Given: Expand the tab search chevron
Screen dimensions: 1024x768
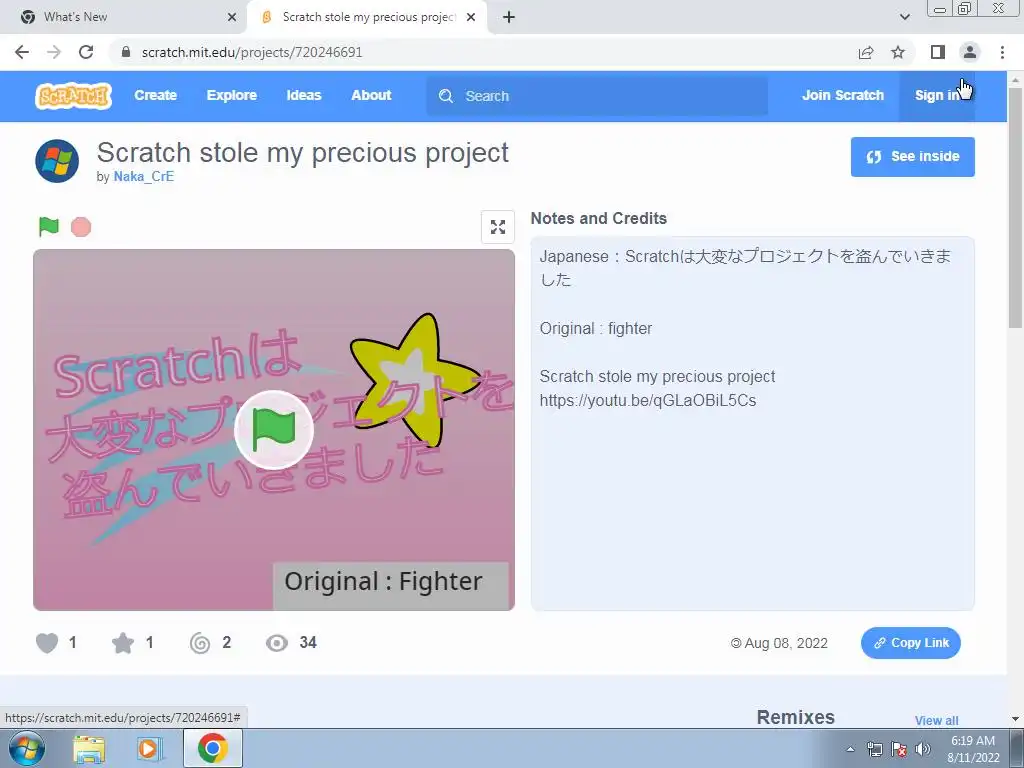Looking at the screenshot, I should tap(904, 17).
